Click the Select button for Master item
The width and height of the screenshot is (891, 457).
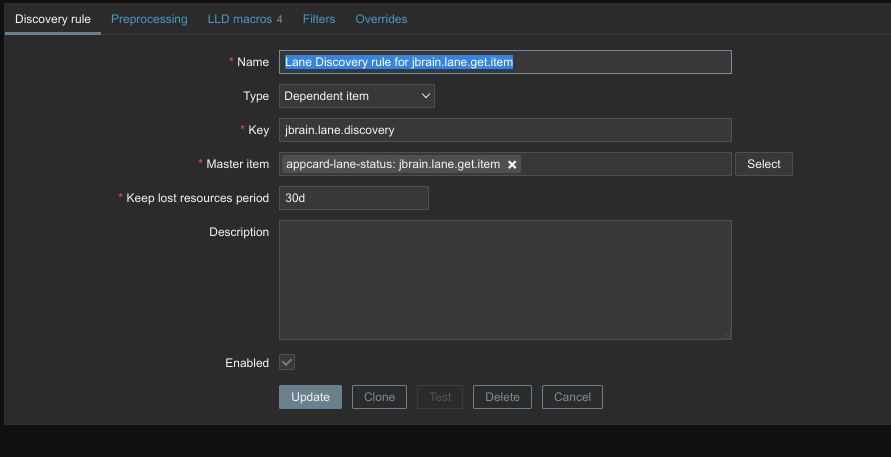click(x=763, y=164)
